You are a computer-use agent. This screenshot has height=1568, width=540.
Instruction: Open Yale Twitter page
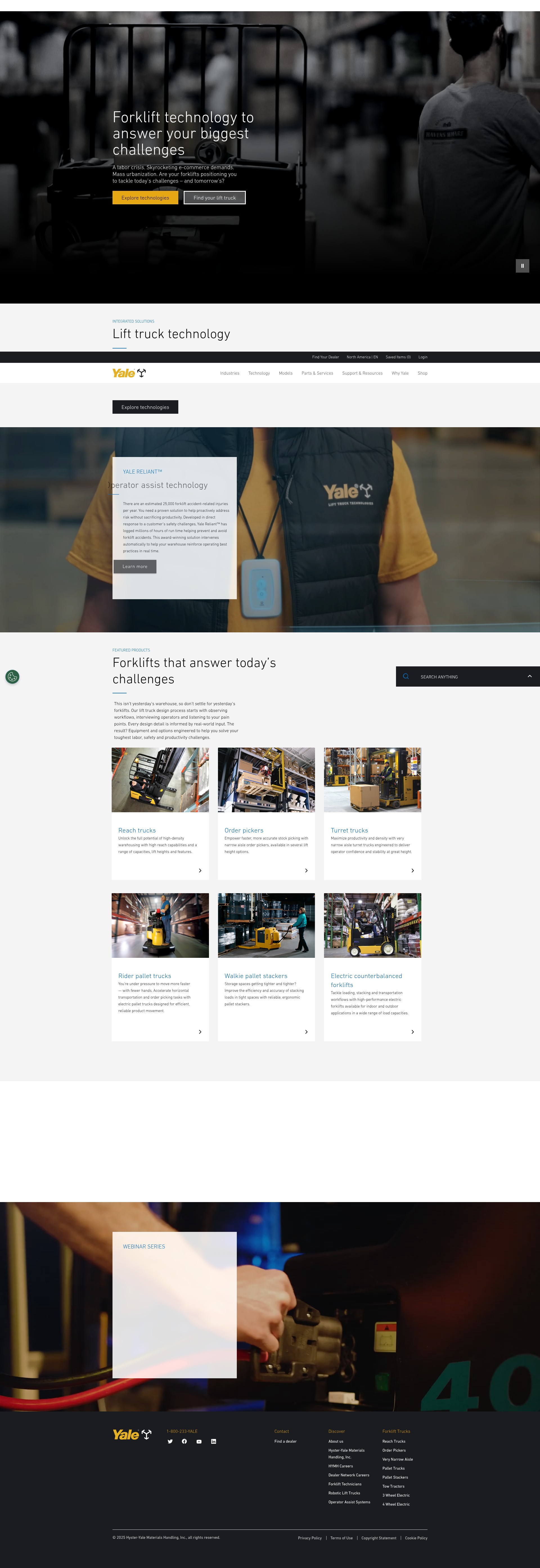(x=170, y=1442)
